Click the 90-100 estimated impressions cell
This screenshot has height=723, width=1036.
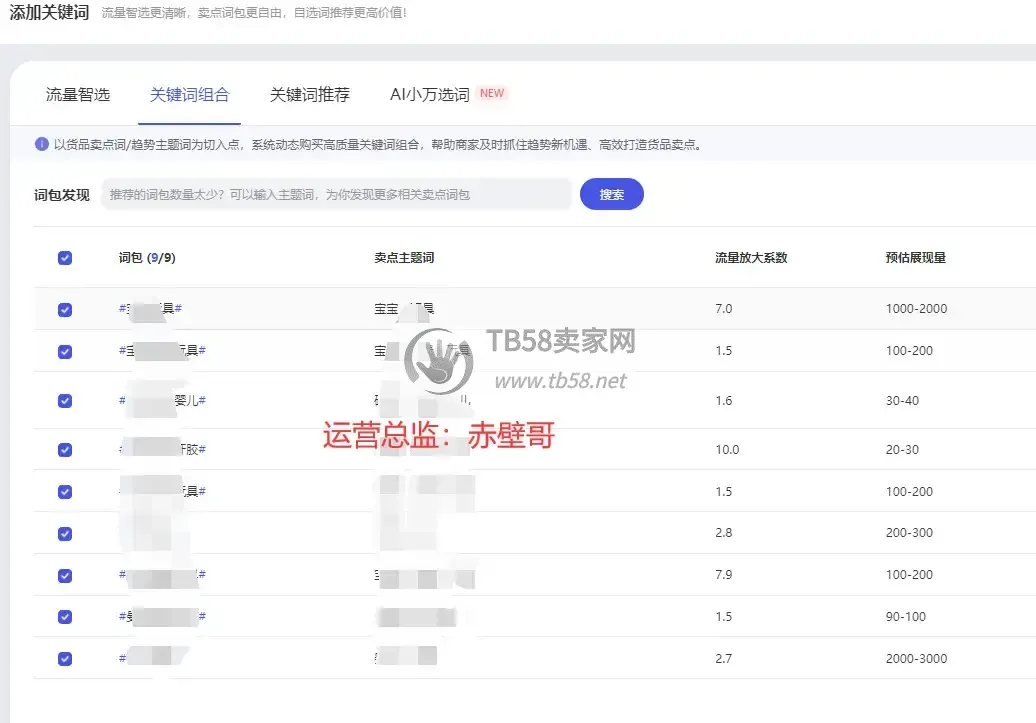click(905, 617)
